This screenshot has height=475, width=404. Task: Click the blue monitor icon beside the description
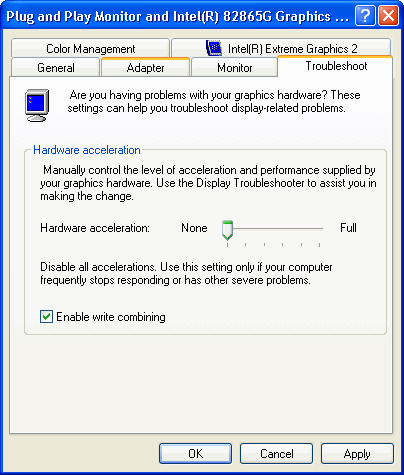tap(37, 106)
